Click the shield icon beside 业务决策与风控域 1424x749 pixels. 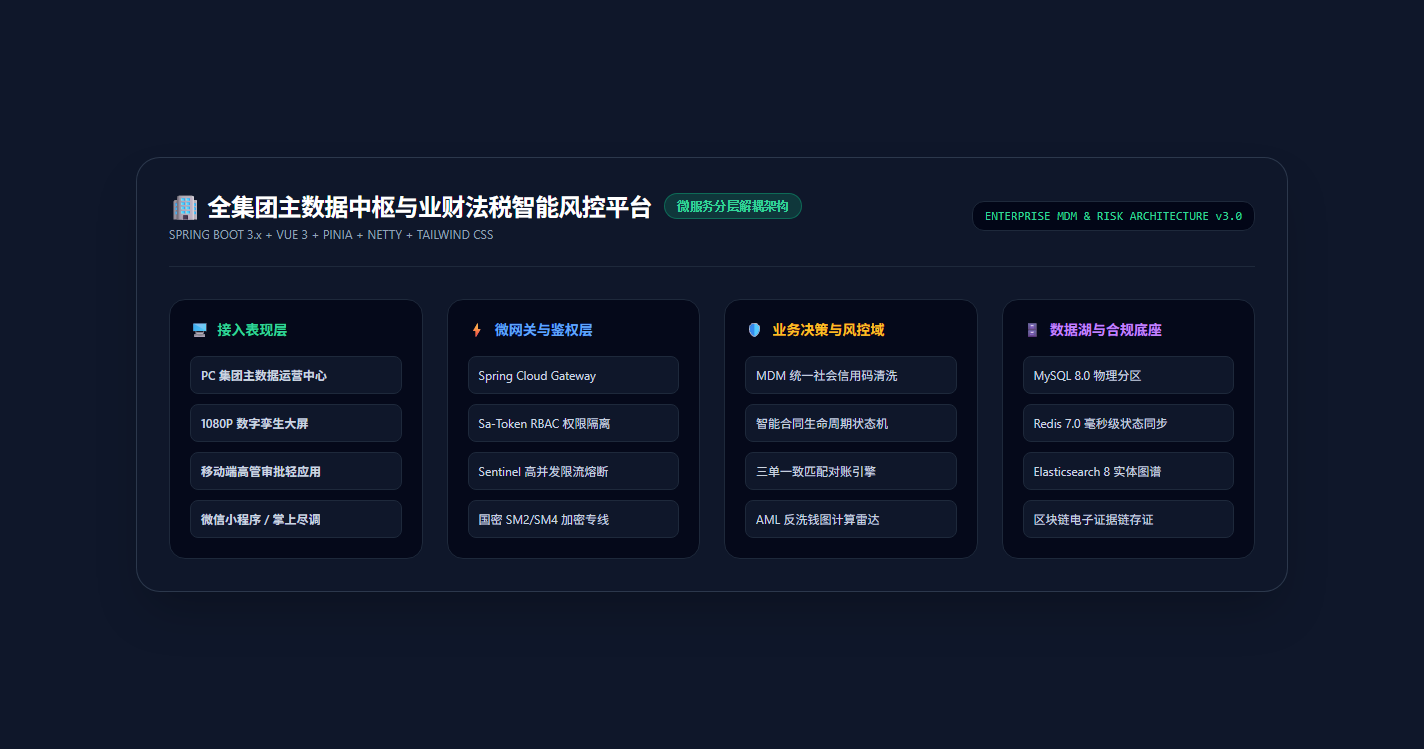pos(754,330)
